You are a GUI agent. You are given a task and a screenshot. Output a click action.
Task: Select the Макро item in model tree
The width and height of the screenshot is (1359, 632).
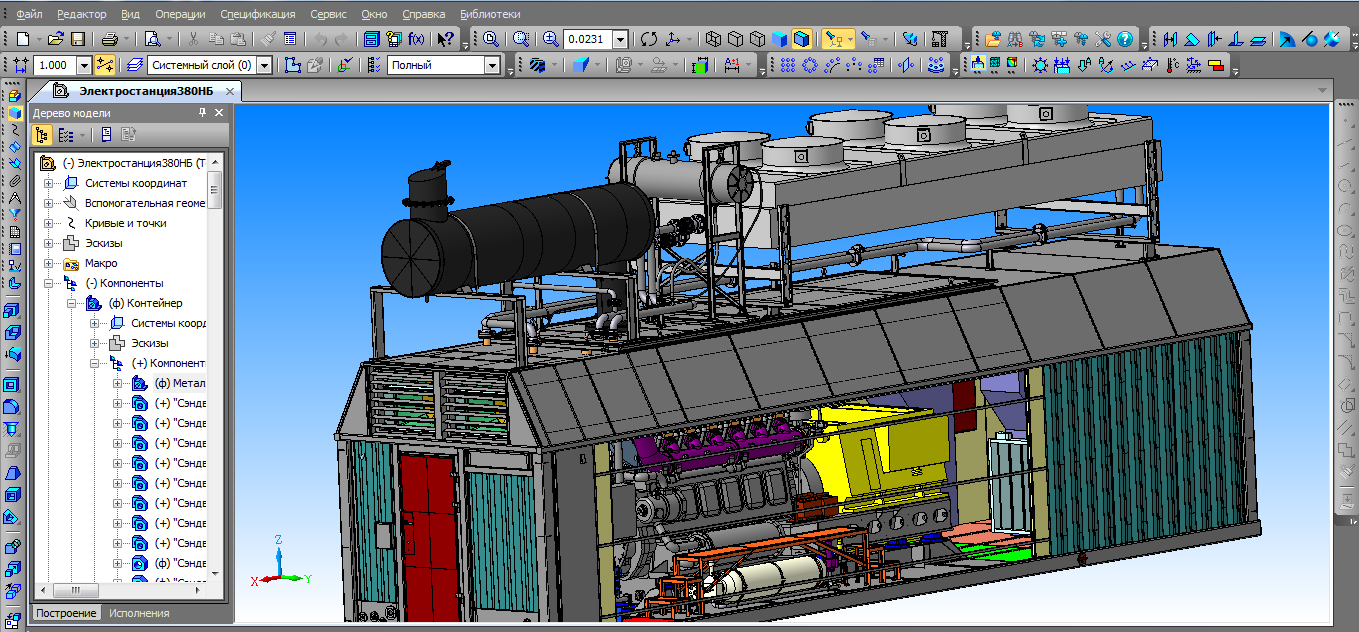(100, 263)
